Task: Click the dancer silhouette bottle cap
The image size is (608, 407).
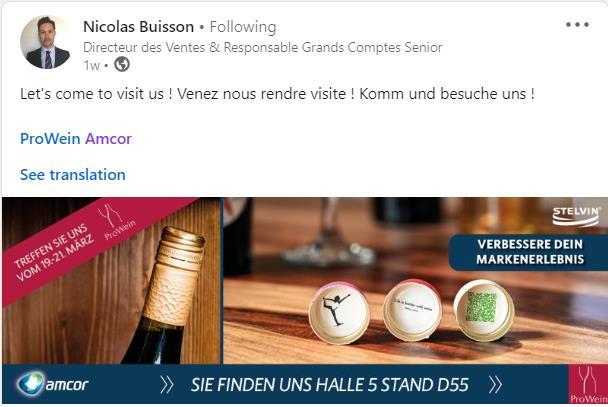Action: pyautogui.click(x=339, y=312)
